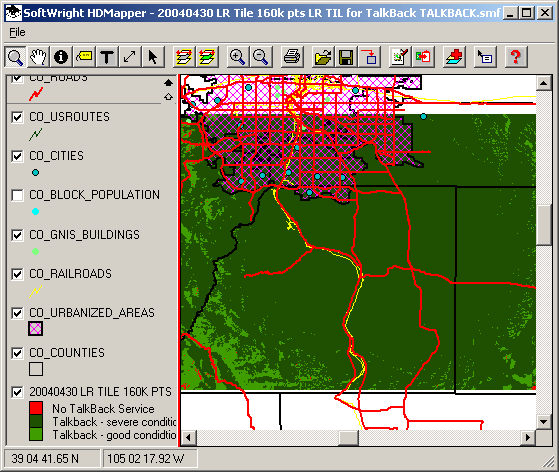Select the text T tool

[107, 57]
